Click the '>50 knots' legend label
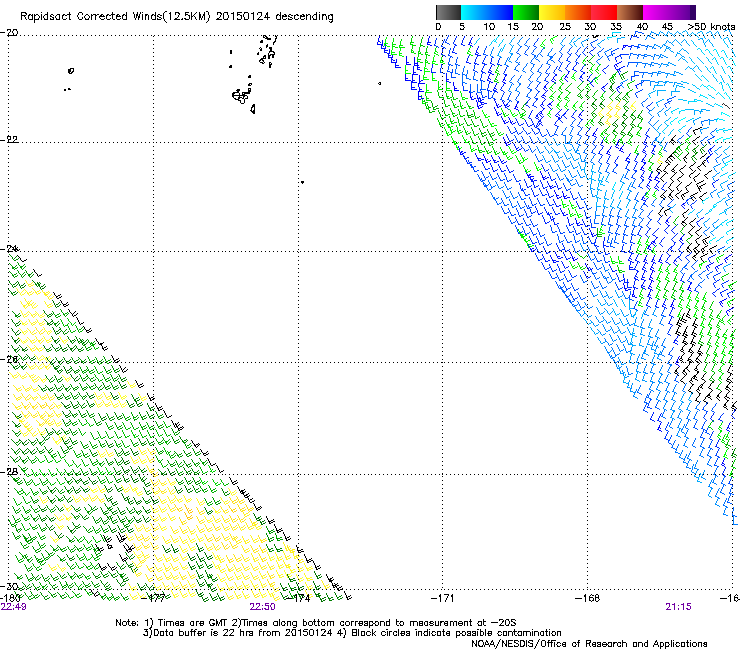The image size is (740, 650). click(711, 27)
